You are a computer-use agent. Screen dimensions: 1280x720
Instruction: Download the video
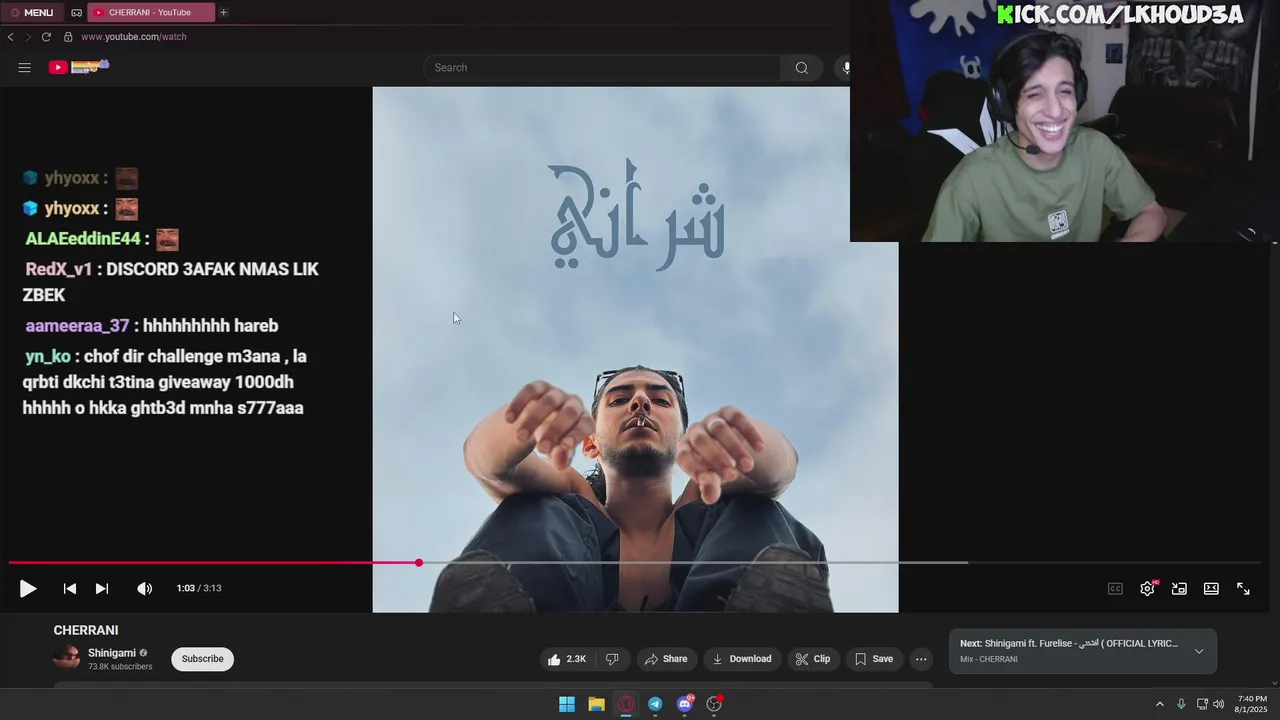tap(741, 659)
